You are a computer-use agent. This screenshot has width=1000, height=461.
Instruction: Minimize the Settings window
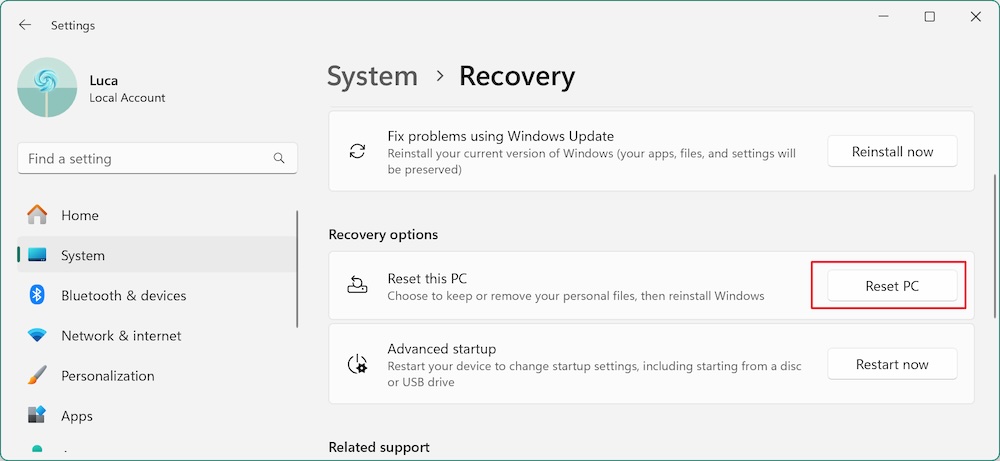click(x=884, y=17)
